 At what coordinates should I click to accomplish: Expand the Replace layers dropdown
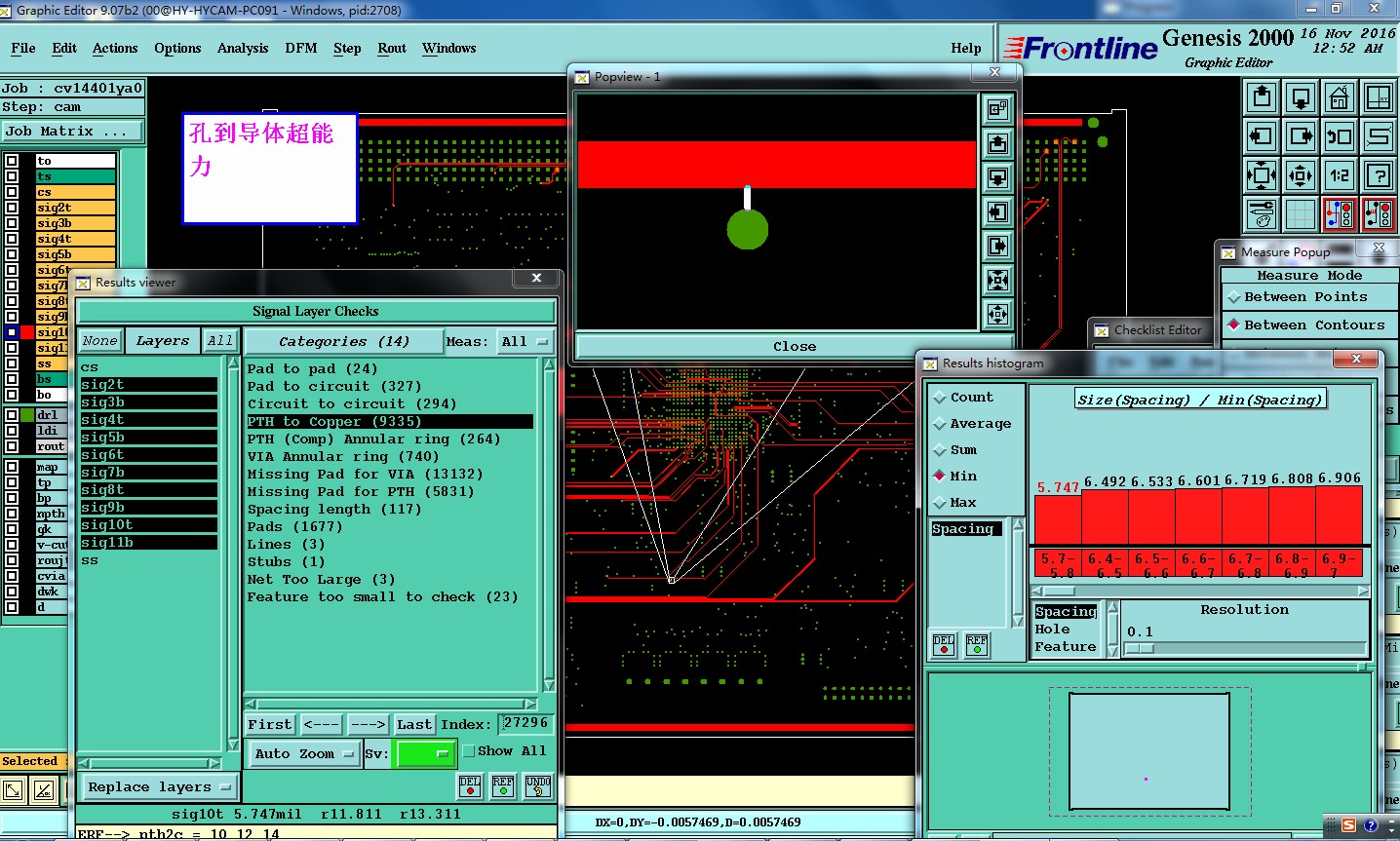point(160,787)
